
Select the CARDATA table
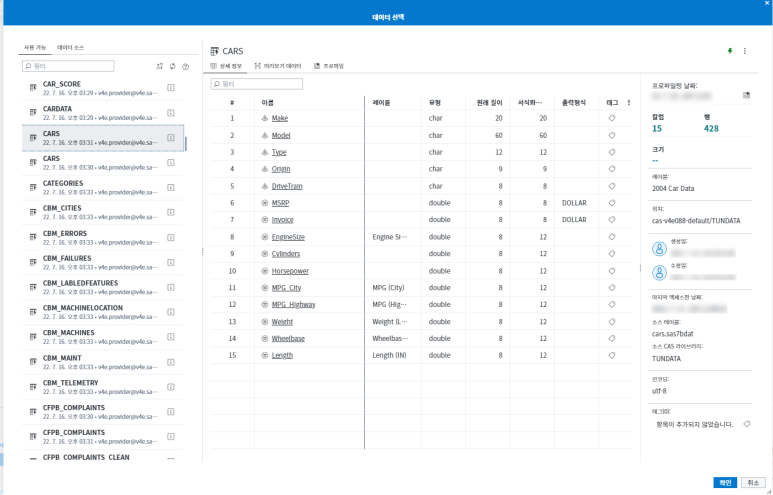[103, 113]
